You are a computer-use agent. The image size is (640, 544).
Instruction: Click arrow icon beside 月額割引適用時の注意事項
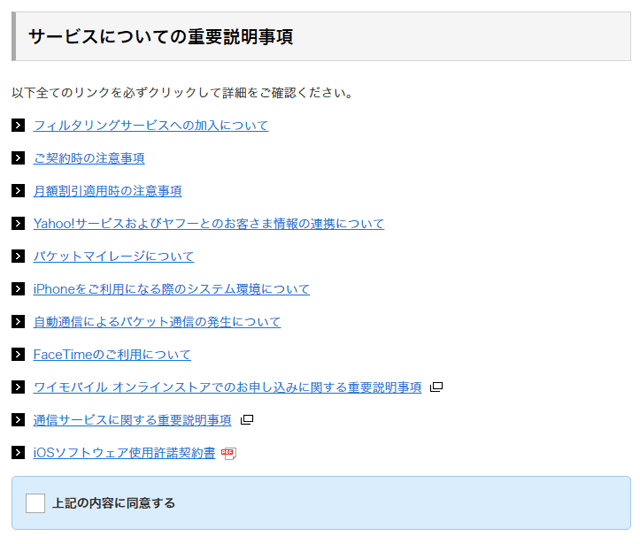click(x=18, y=191)
